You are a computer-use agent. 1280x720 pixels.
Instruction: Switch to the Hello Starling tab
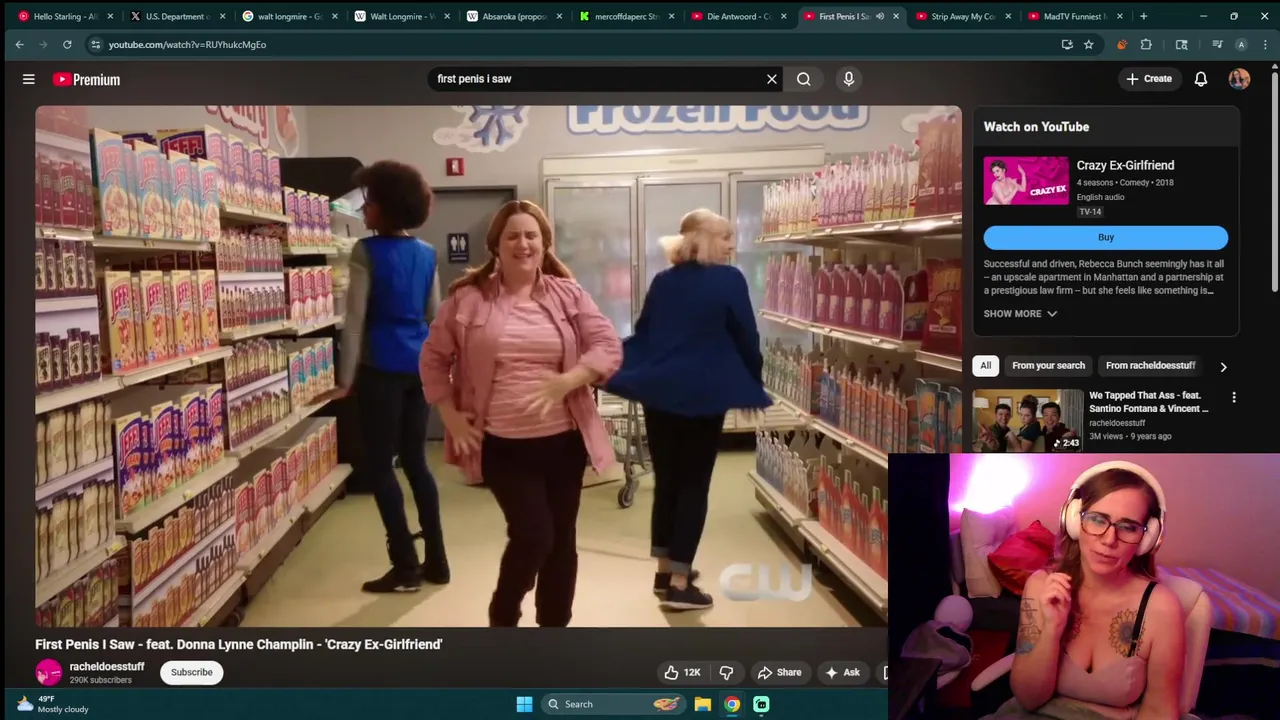[65, 16]
